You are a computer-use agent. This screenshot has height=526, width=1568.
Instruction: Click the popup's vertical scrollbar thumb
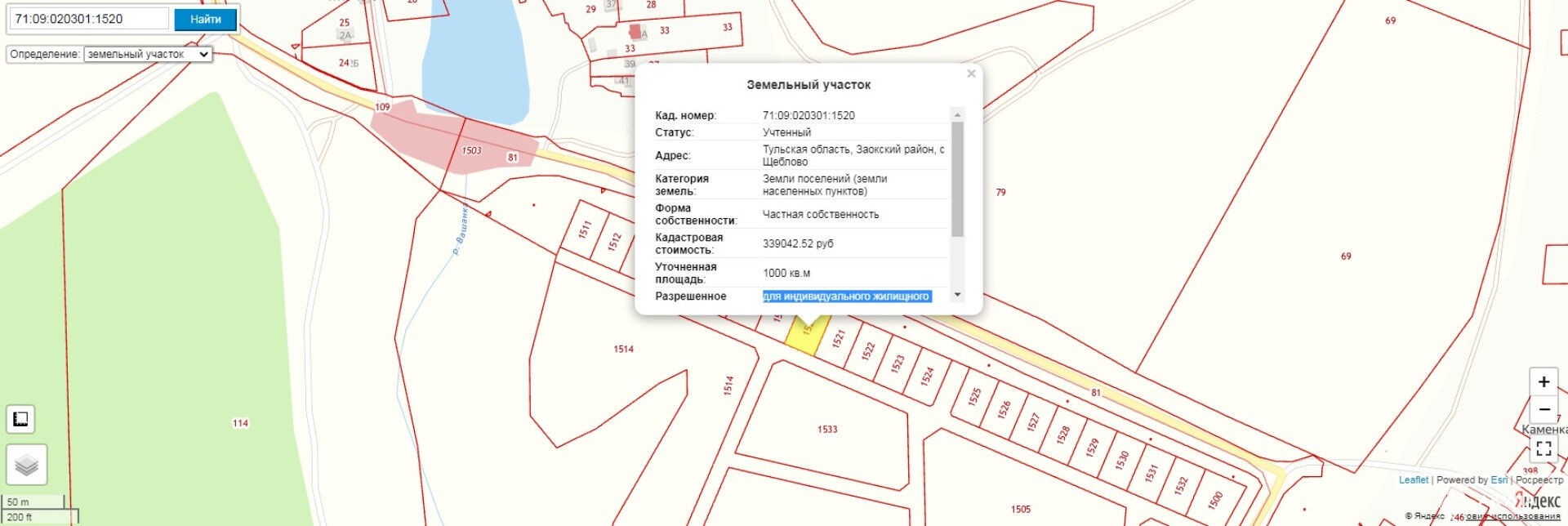pos(957,180)
